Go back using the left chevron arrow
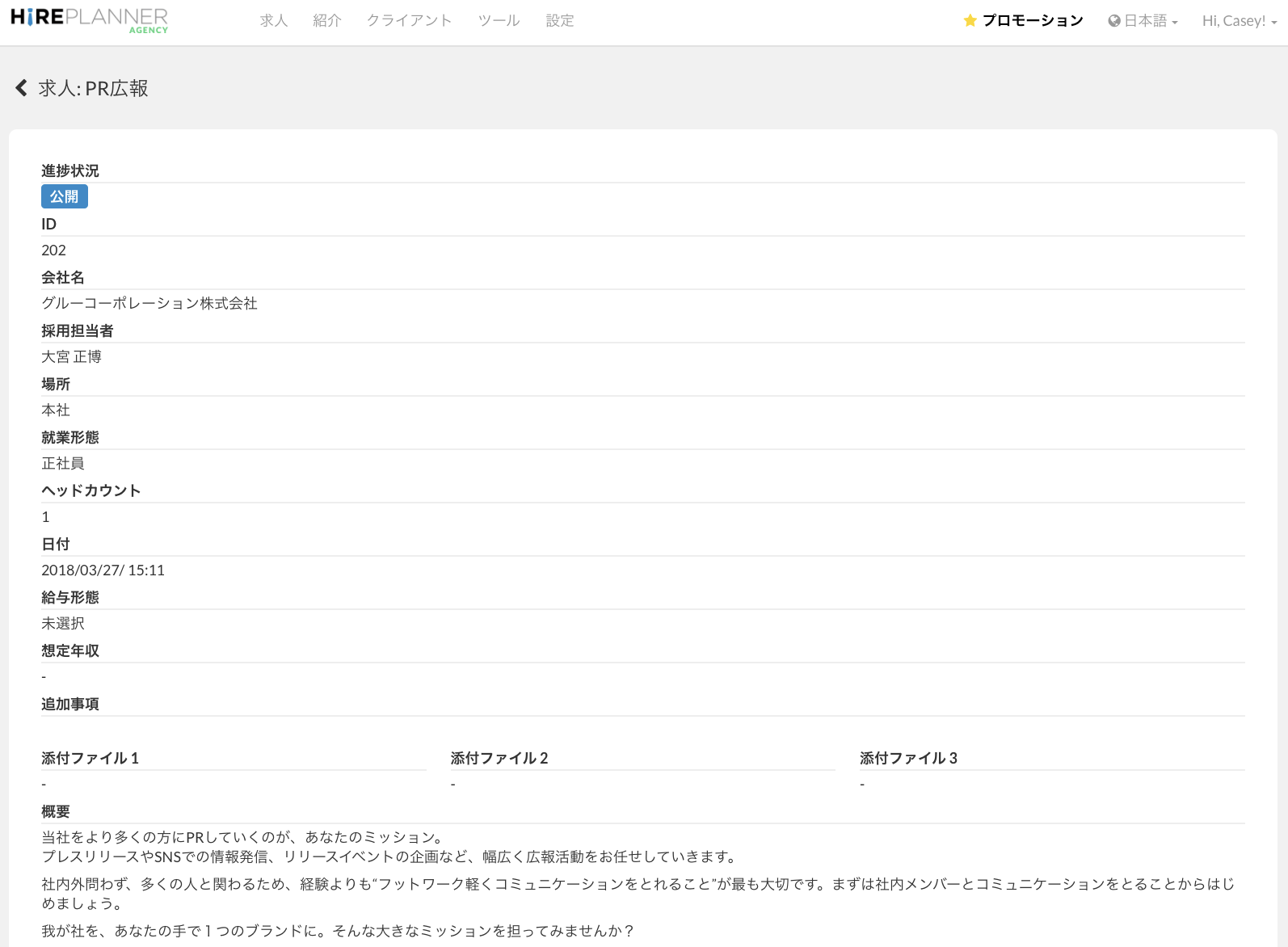The height and width of the screenshot is (947, 1288). [x=22, y=88]
